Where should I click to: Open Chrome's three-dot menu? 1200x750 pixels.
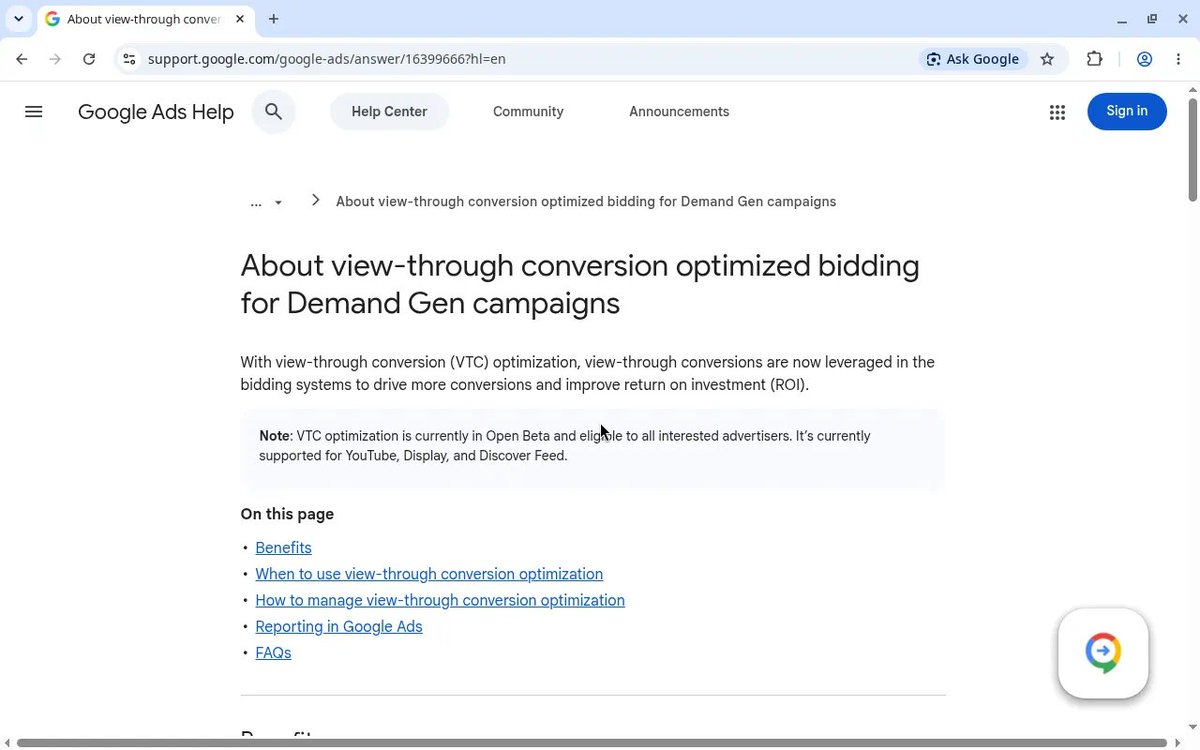(x=1179, y=59)
